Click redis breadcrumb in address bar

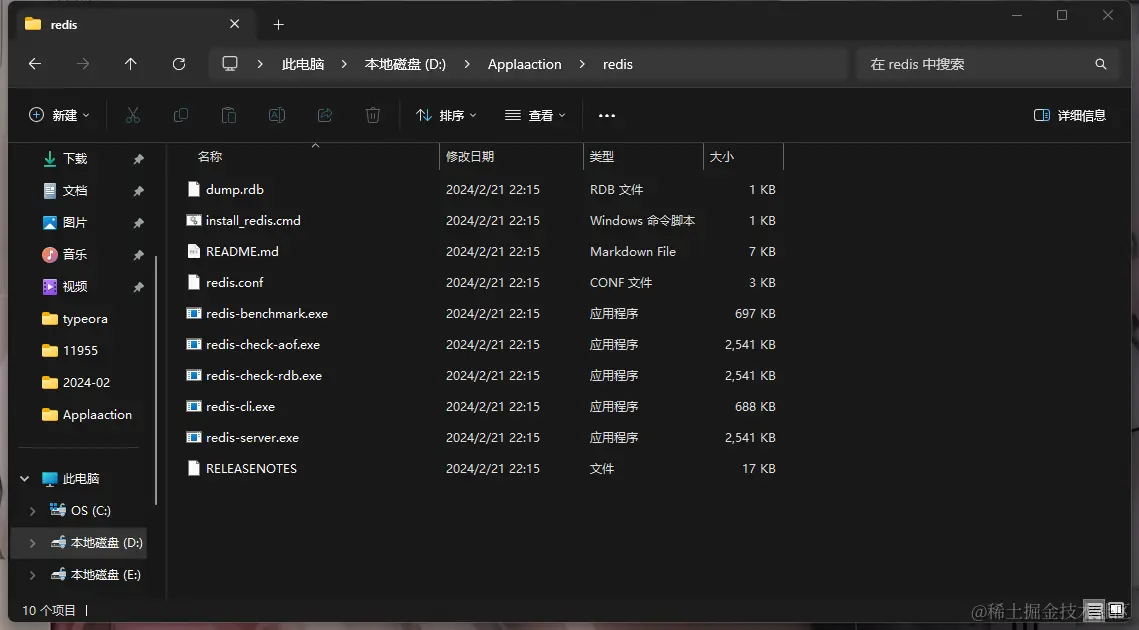coord(617,64)
